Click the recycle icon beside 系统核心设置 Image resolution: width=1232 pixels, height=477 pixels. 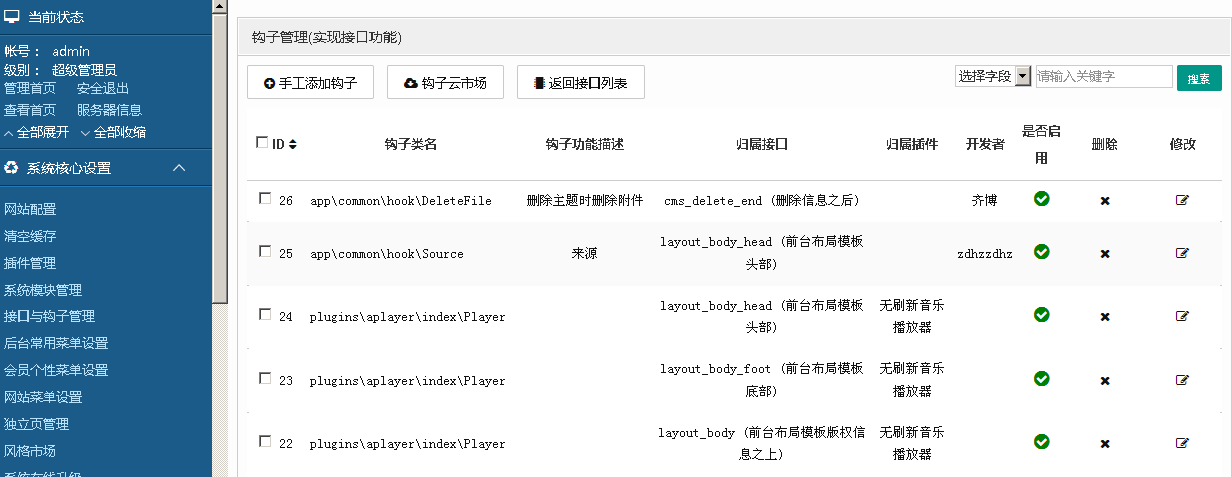(x=12, y=168)
